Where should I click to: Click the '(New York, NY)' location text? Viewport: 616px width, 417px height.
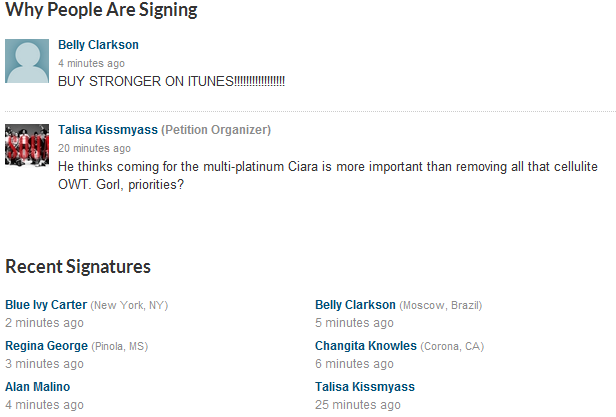click(x=129, y=306)
